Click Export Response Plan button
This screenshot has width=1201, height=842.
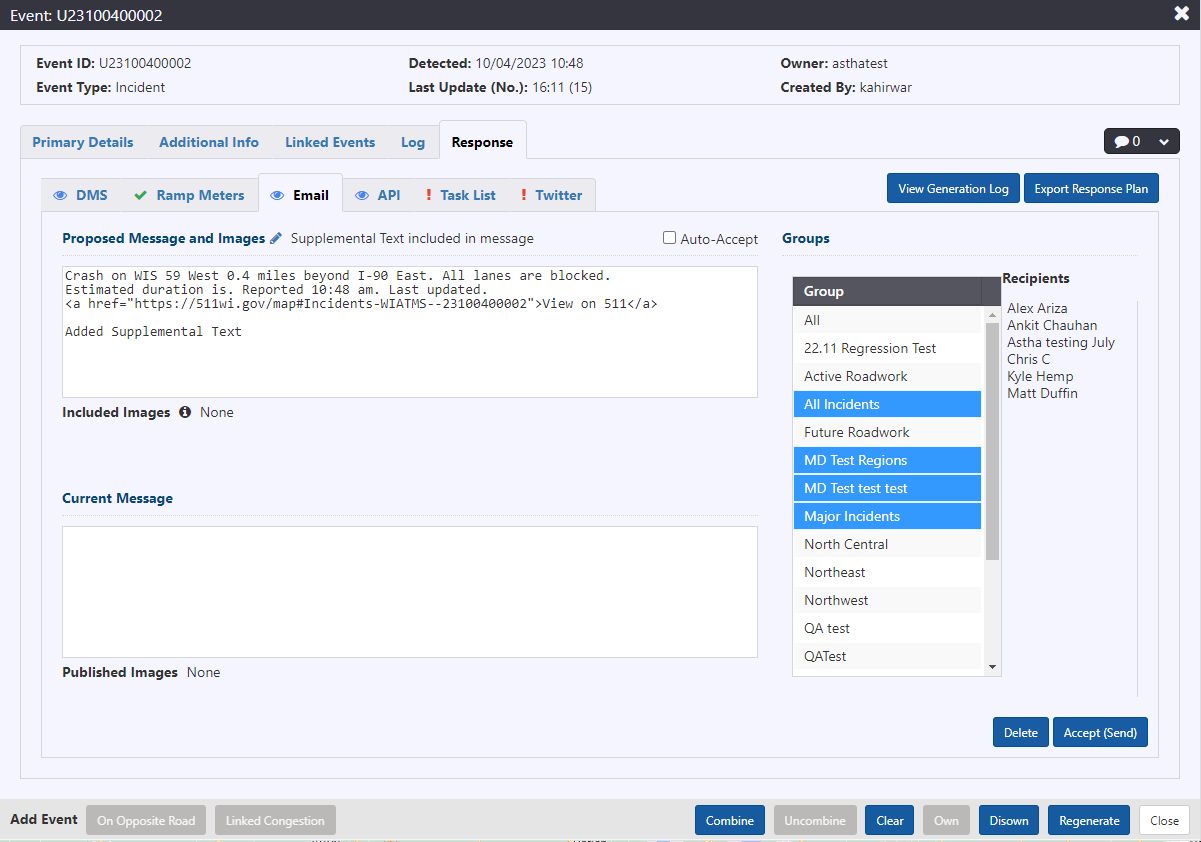pyautogui.click(x=1091, y=188)
